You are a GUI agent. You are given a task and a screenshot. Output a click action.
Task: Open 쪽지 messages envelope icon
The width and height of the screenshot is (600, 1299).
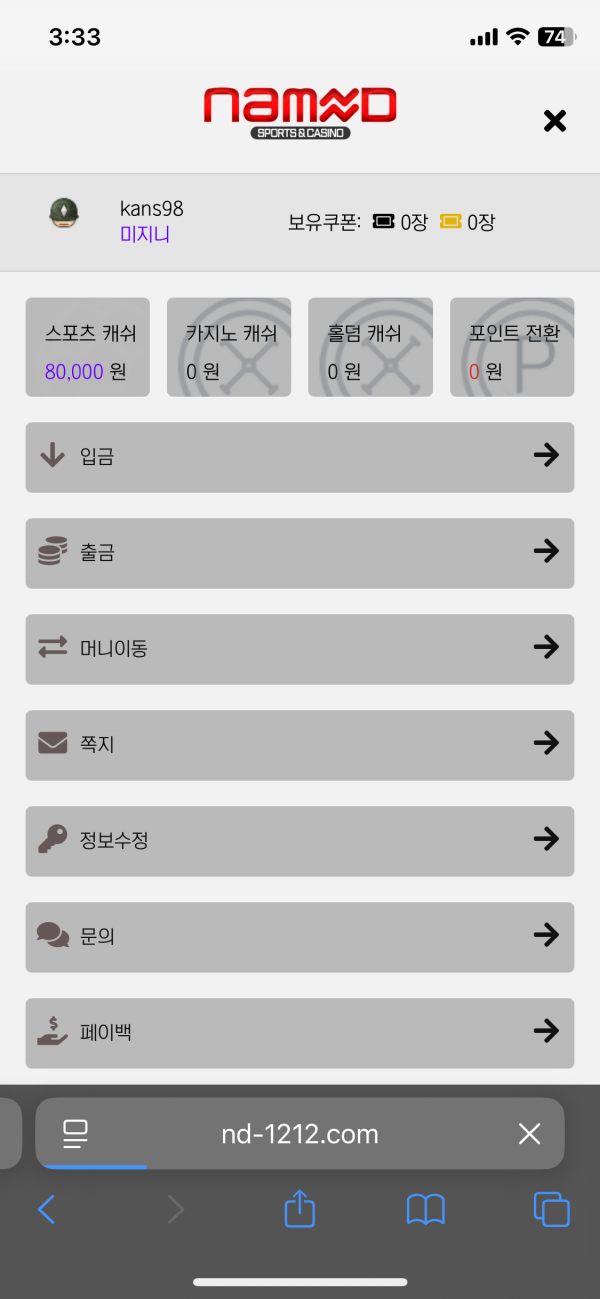53,743
